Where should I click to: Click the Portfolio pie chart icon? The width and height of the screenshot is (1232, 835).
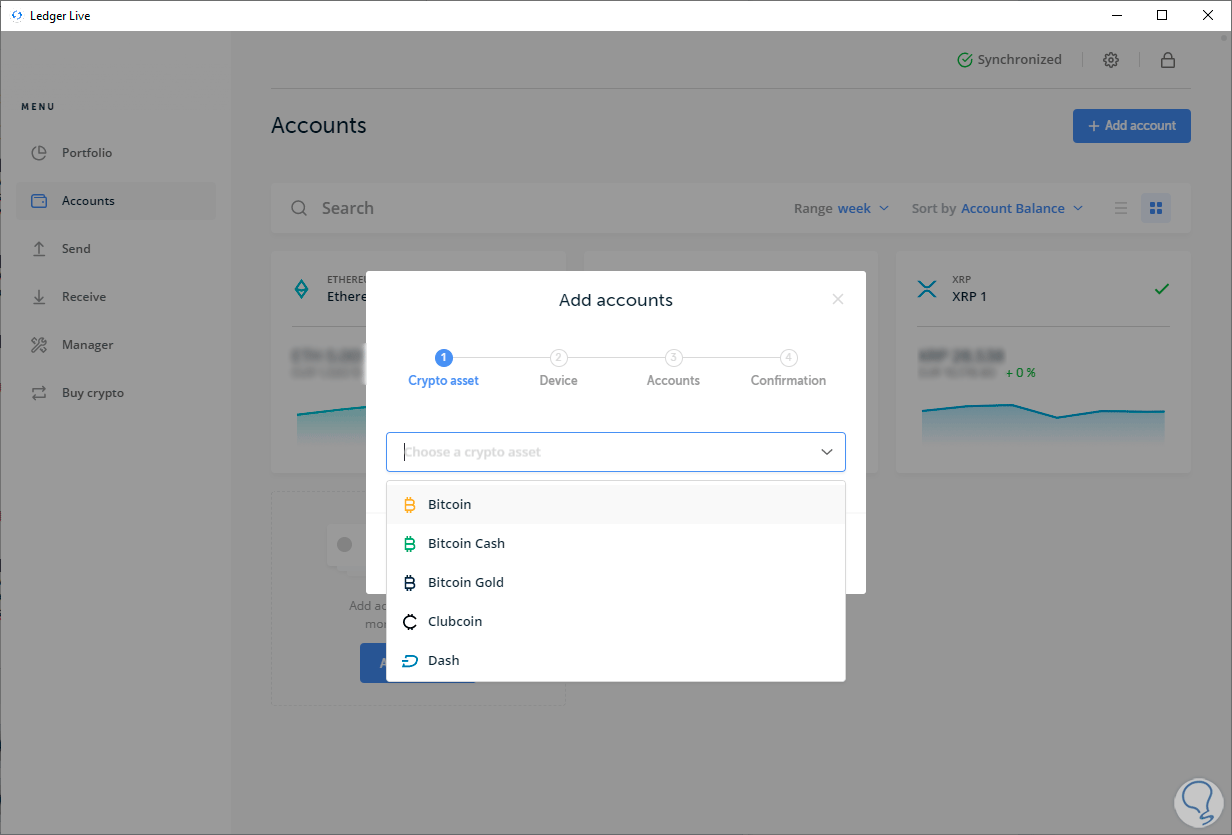point(39,153)
